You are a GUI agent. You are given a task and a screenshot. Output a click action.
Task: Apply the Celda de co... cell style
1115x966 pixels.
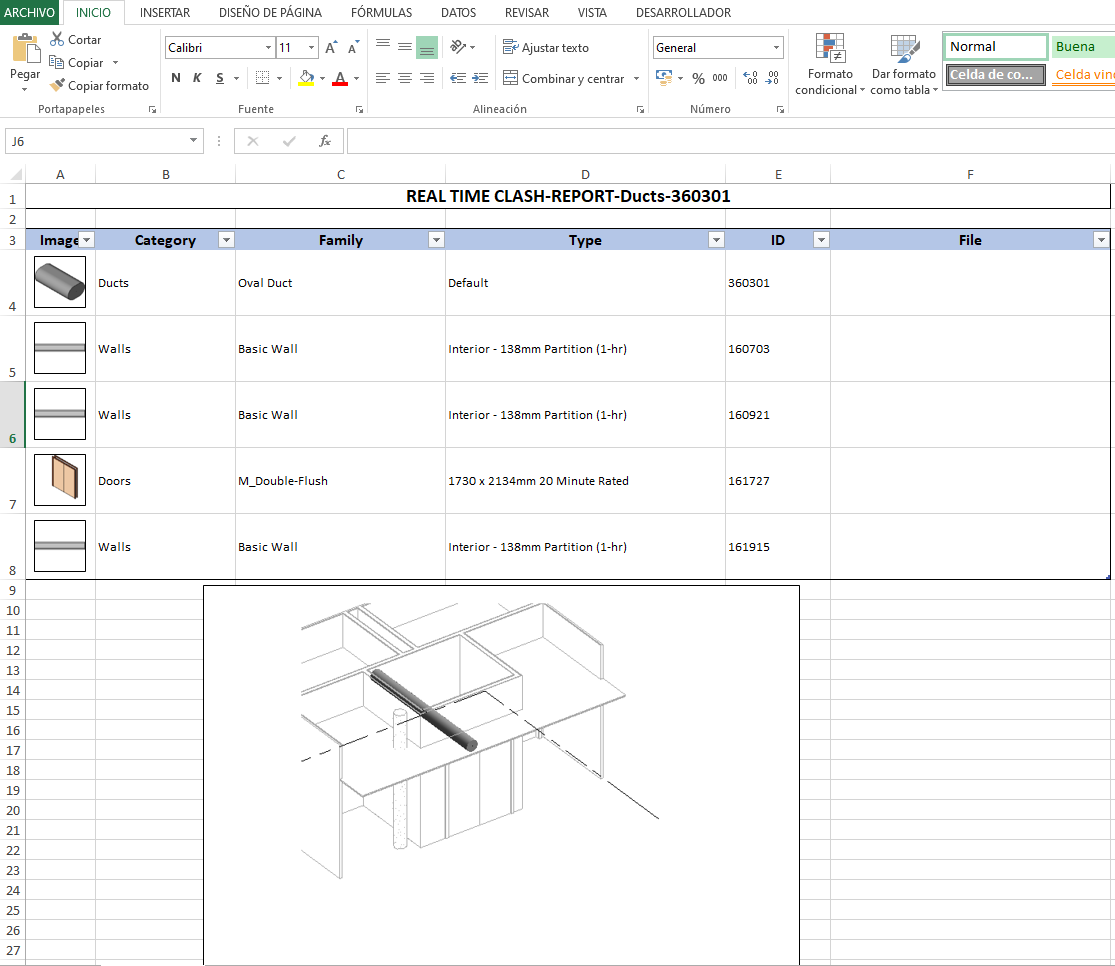point(996,74)
